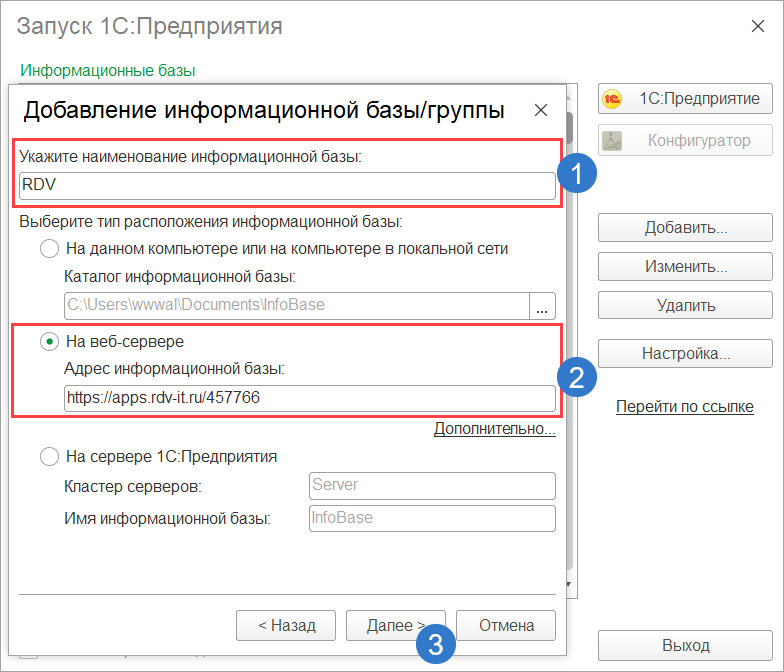This screenshot has height=672, width=784.
Task: Launch 1С:Предприятие with the yellow logo button
Action: 685,98
